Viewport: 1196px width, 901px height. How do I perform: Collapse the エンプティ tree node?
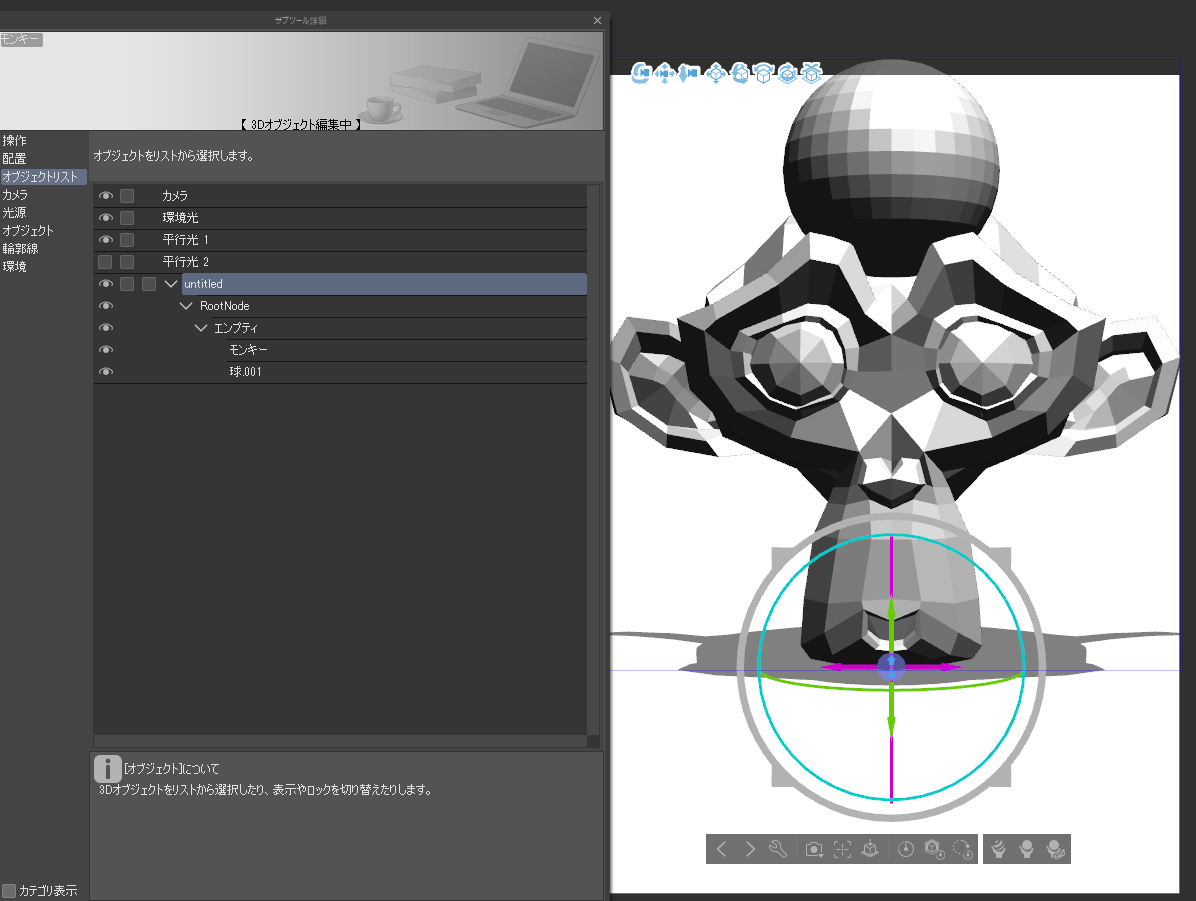point(201,328)
